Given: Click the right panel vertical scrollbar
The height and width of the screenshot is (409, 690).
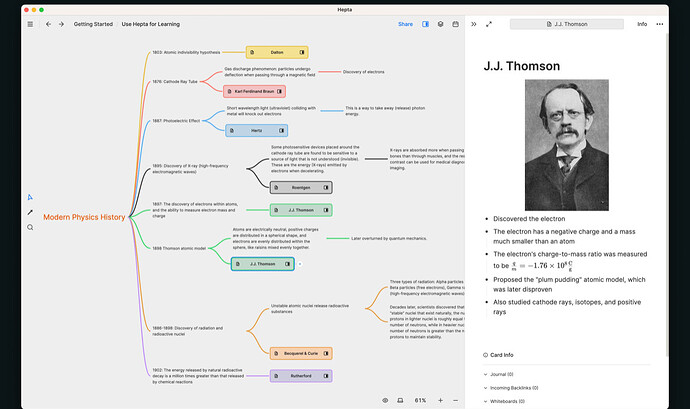Looking at the screenshot, I should (667, 194).
